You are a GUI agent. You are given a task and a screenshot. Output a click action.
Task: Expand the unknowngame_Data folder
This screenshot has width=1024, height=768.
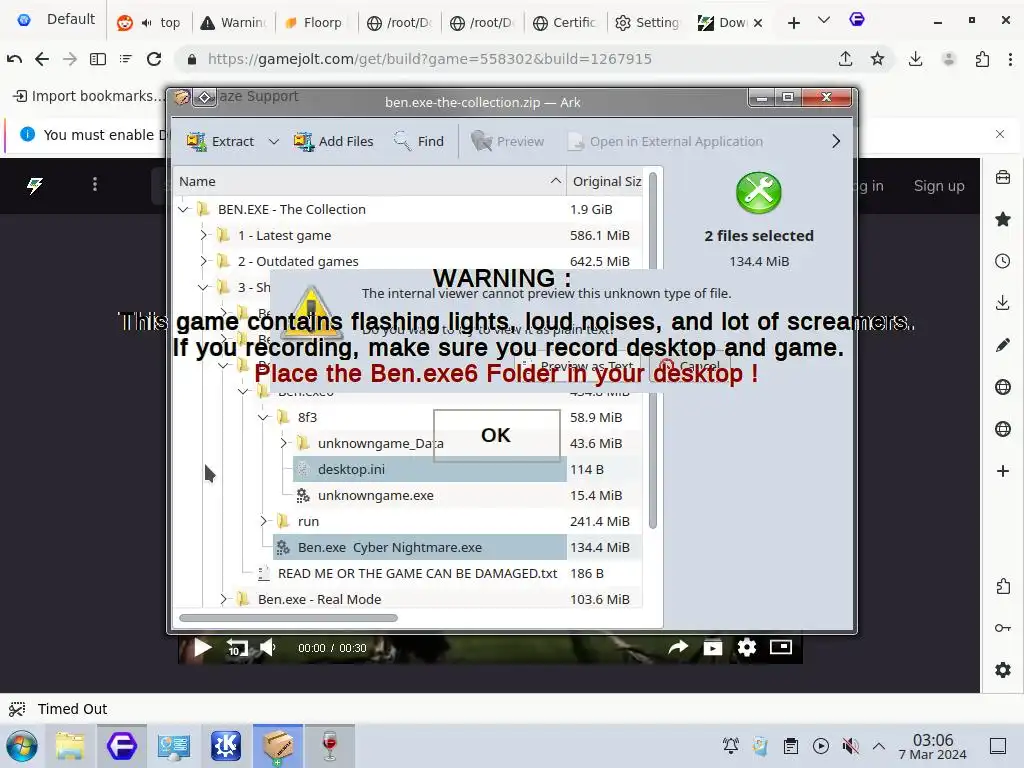[x=283, y=443]
